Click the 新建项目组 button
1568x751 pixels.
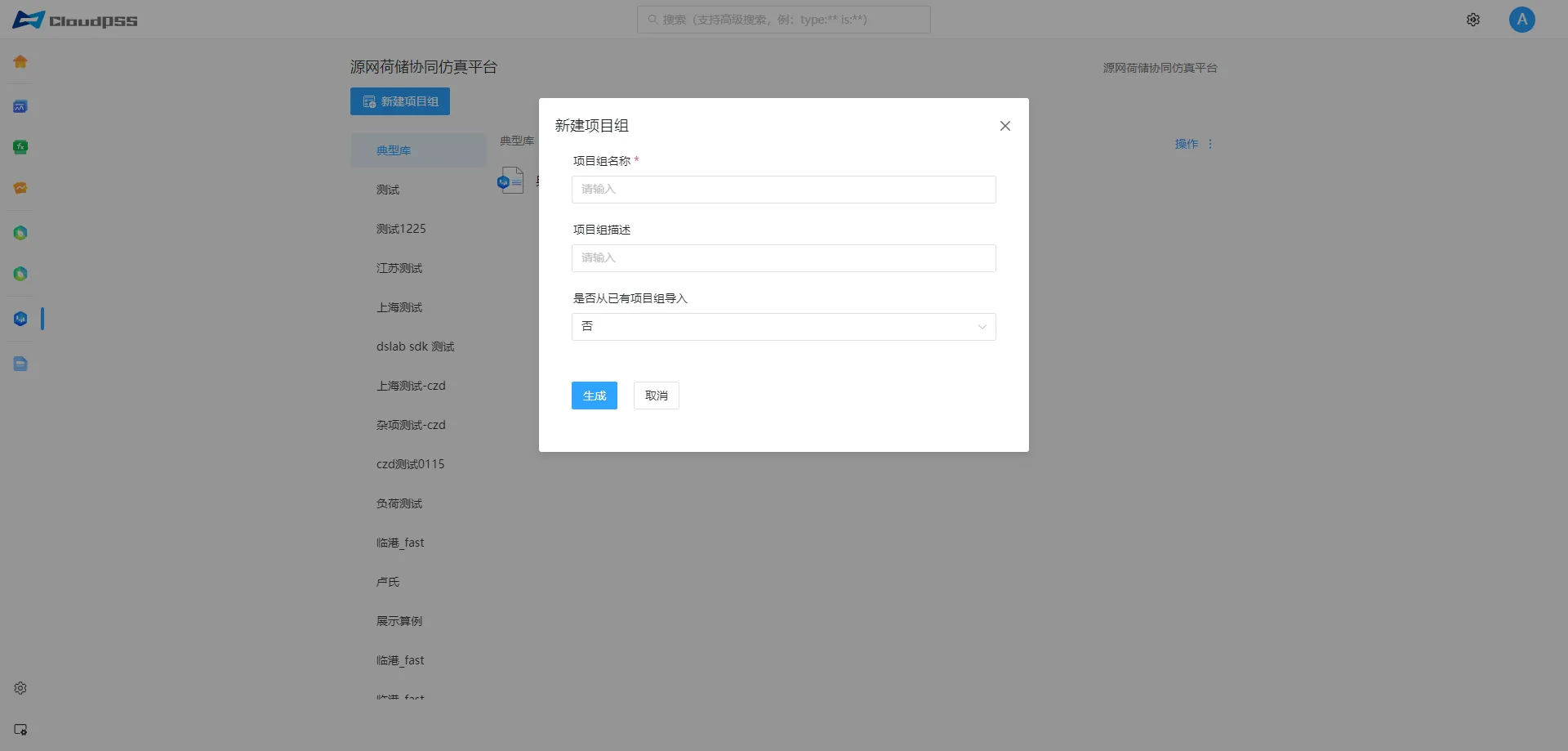400,101
